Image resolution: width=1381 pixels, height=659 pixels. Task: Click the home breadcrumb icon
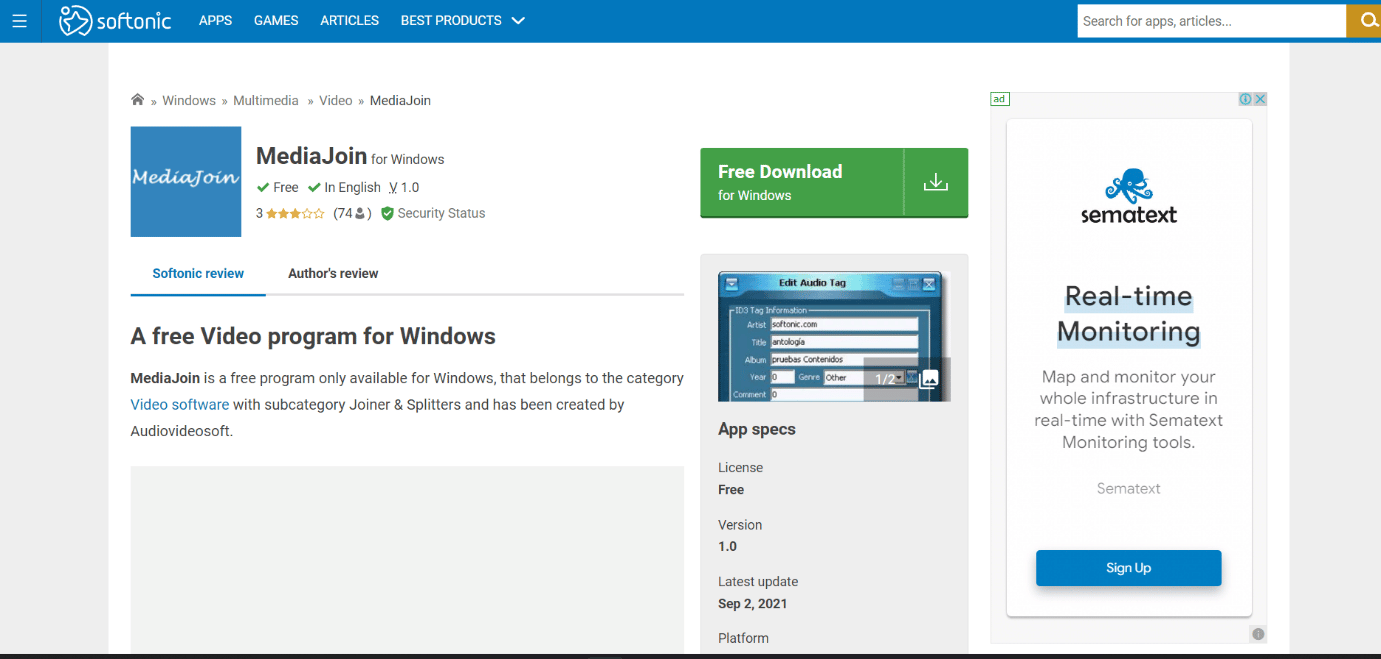coord(138,100)
